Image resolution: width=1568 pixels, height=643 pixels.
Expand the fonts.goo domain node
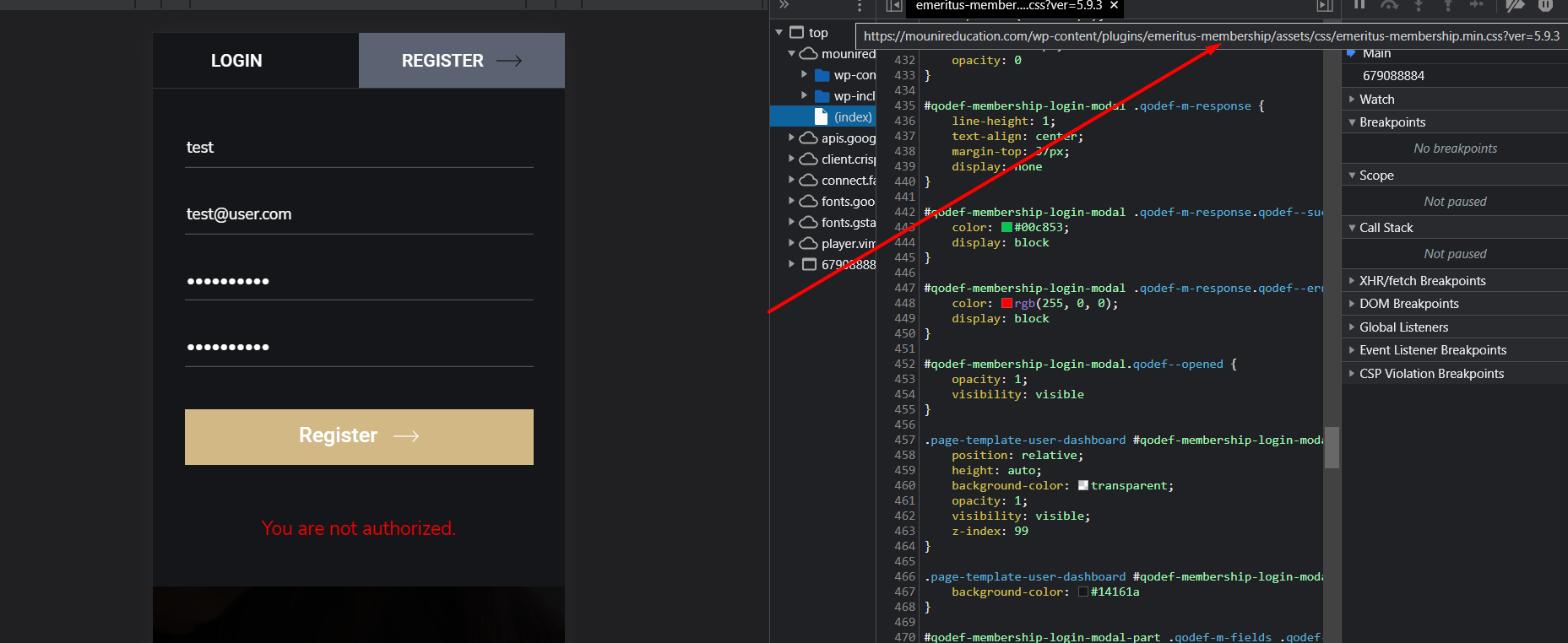[791, 201]
